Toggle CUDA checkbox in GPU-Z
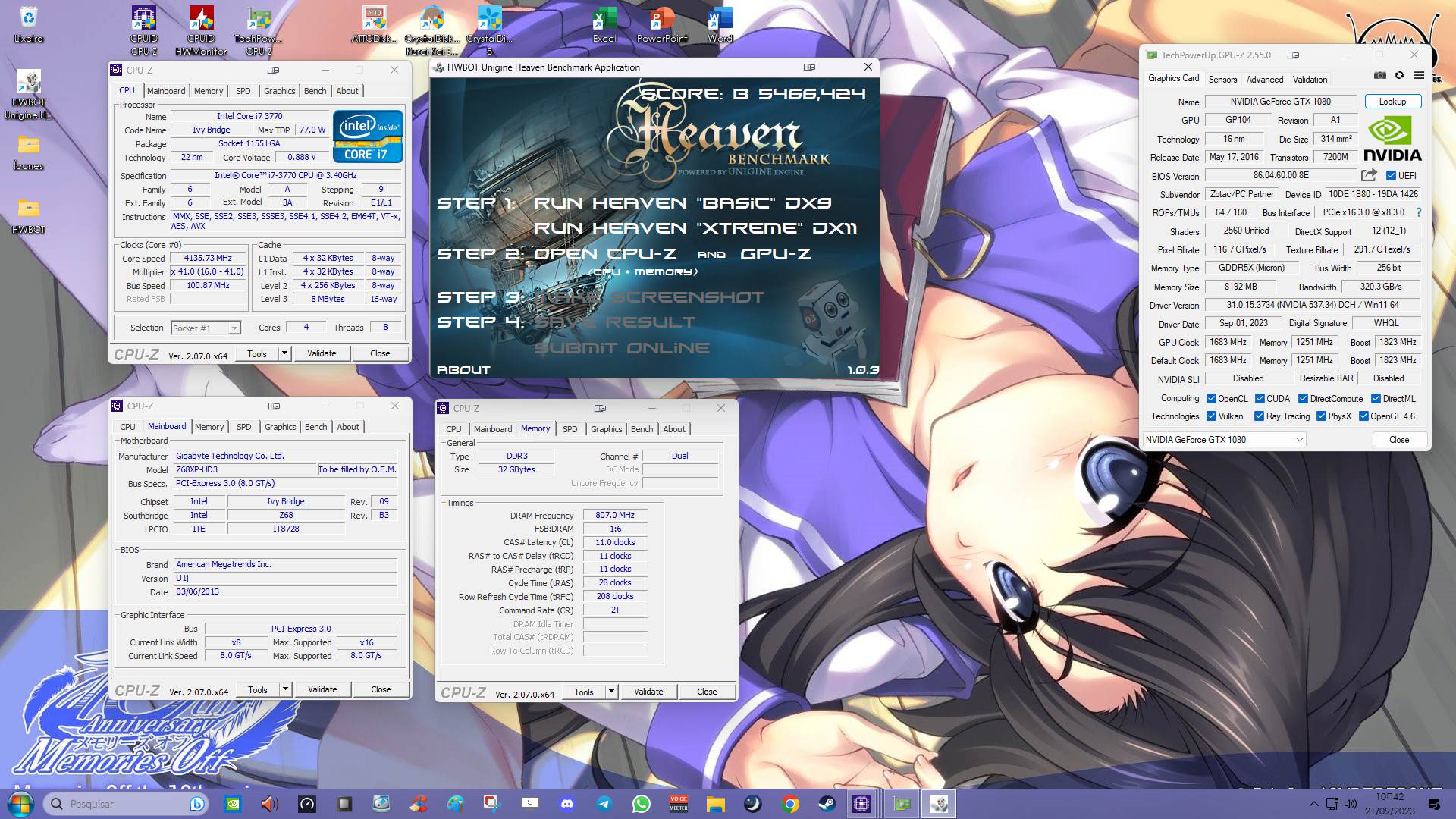Image resolution: width=1456 pixels, height=819 pixels. (x=1260, y=399)
